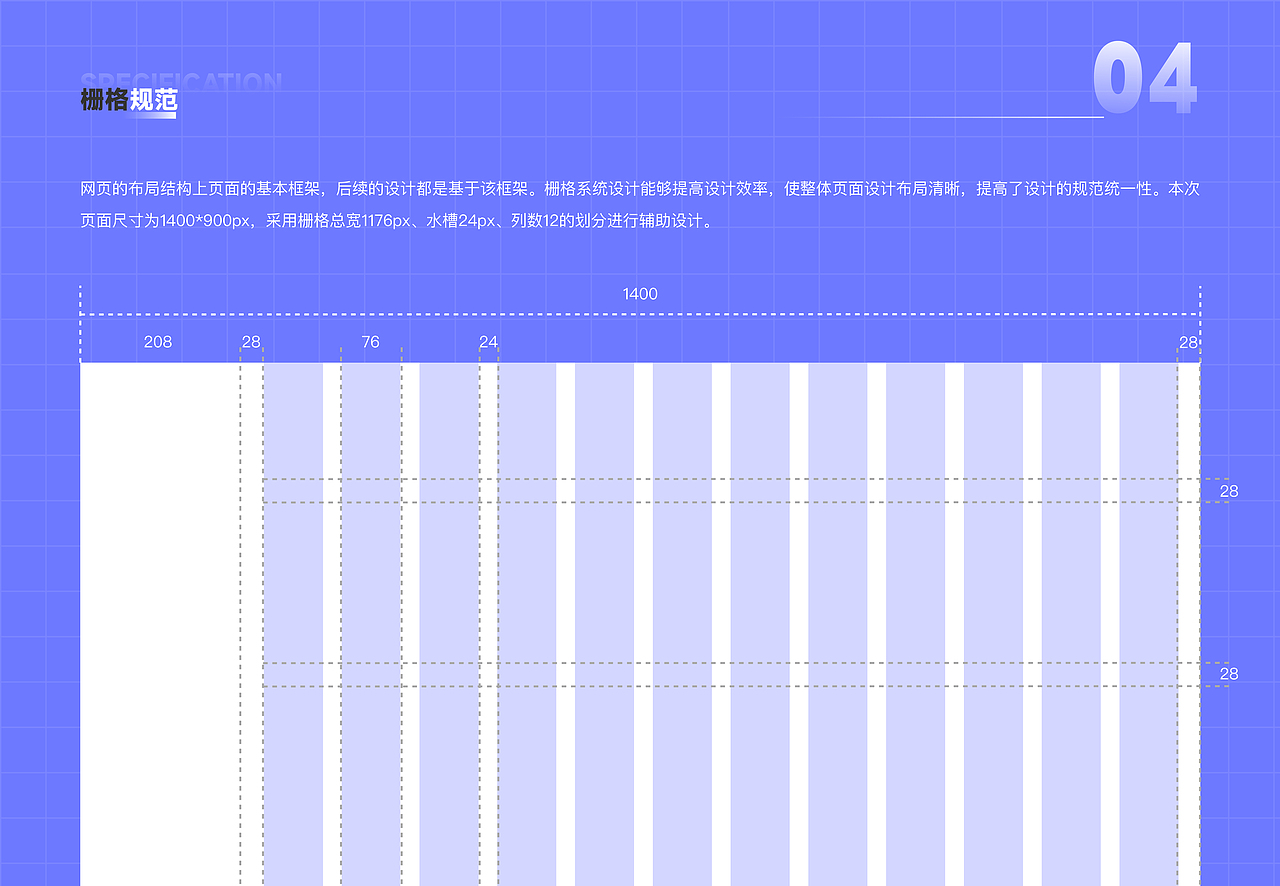
Task: Click the "76" column width label
Action: [369, 341]
